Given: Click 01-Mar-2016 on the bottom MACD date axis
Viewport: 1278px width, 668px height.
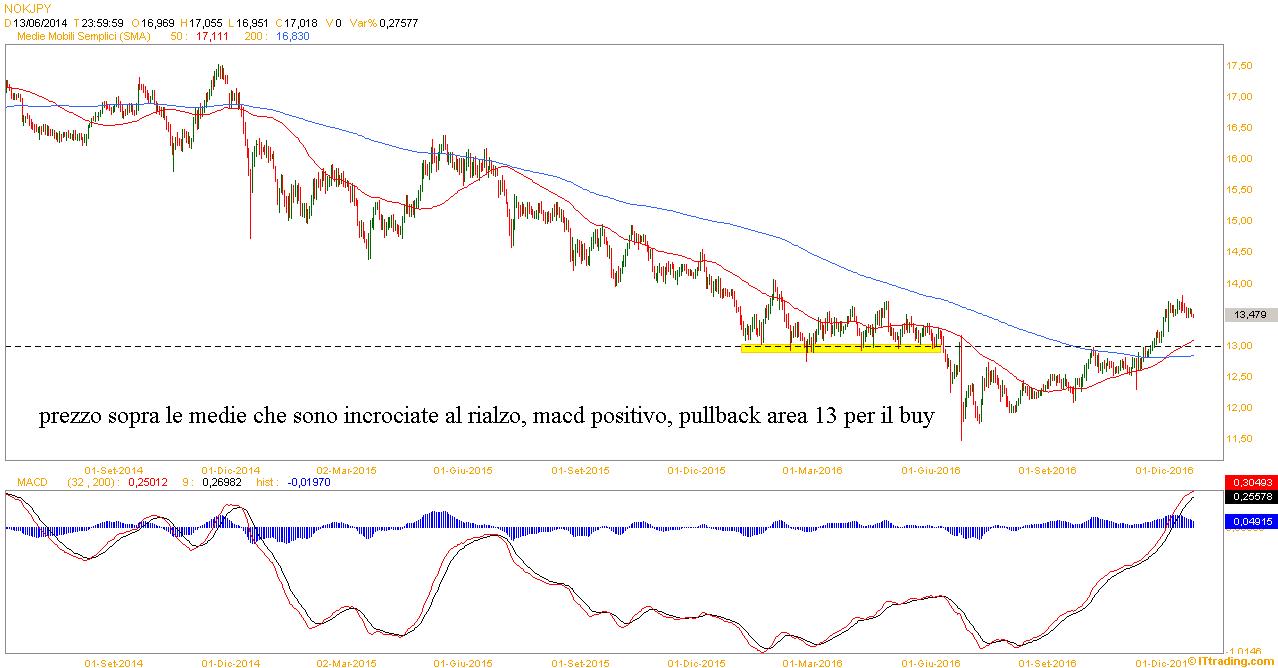Looking at the screenshot, I should click(812, 662).
